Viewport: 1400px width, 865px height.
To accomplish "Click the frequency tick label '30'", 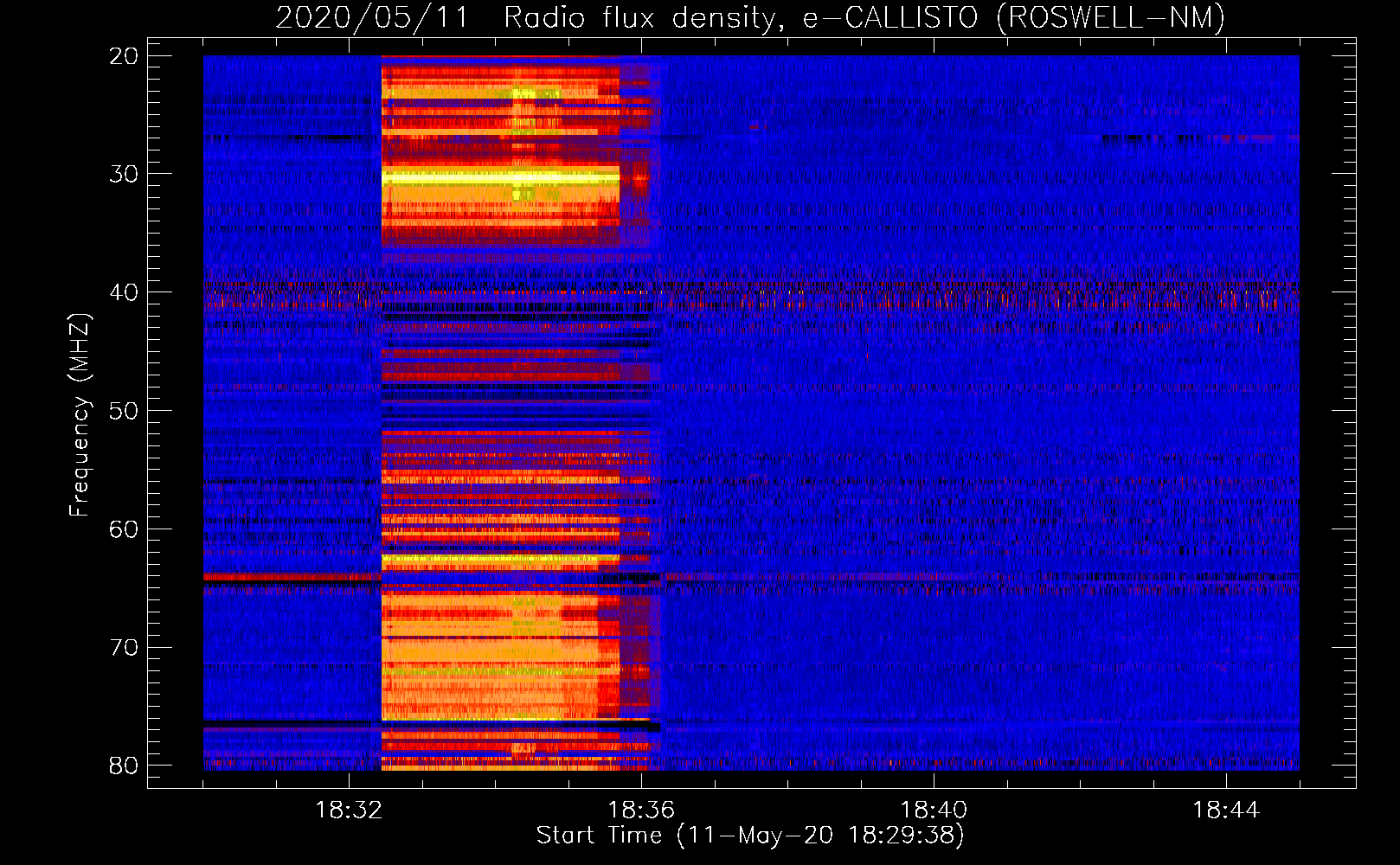I will coord(125,174).
